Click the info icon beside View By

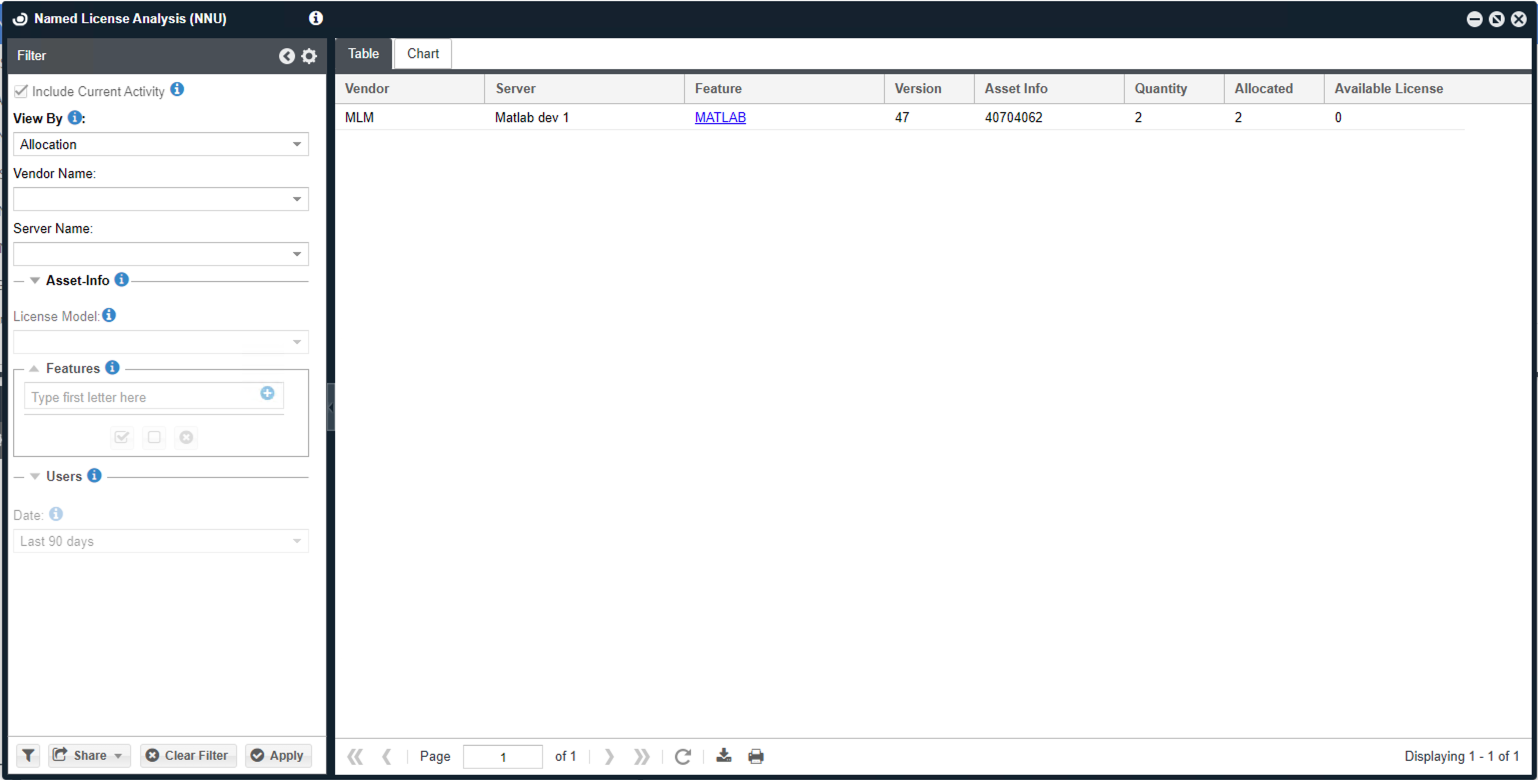pyautogui.click(x=75, y=118)
